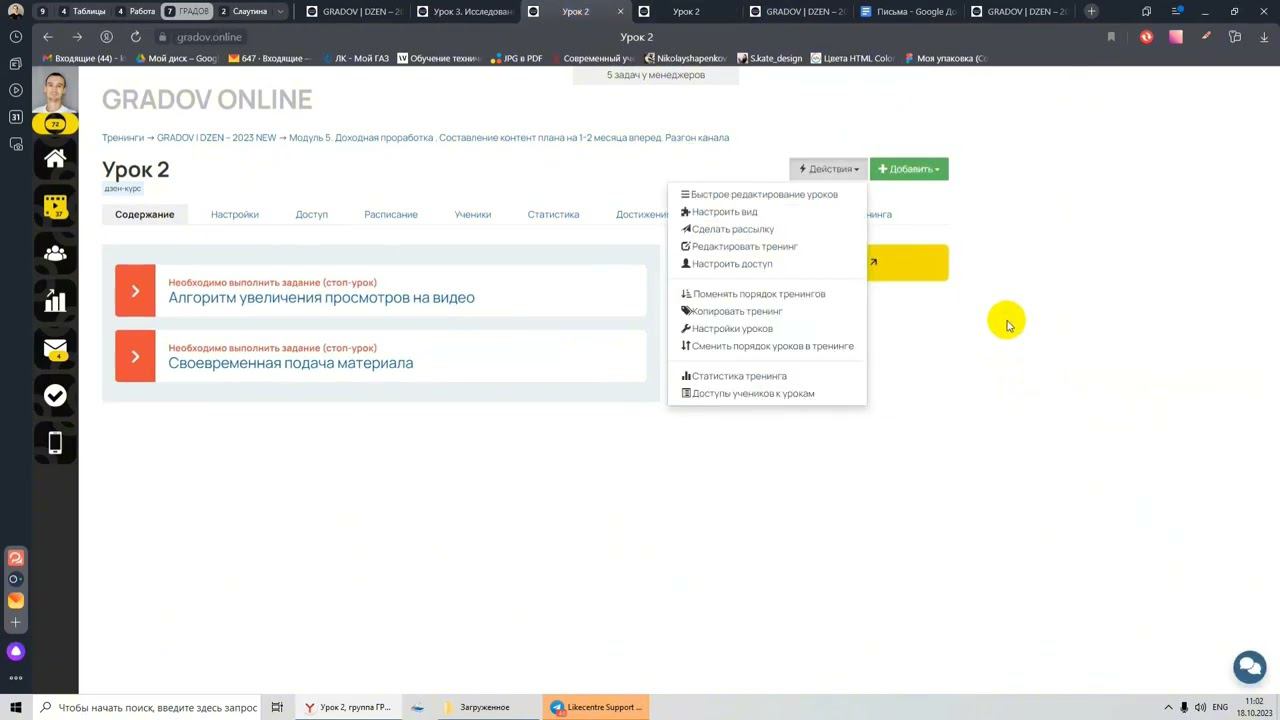Open the mail envelope icon in sidebar
The width and height of the screenshot is (1280, 720).
tap(55, 349)
